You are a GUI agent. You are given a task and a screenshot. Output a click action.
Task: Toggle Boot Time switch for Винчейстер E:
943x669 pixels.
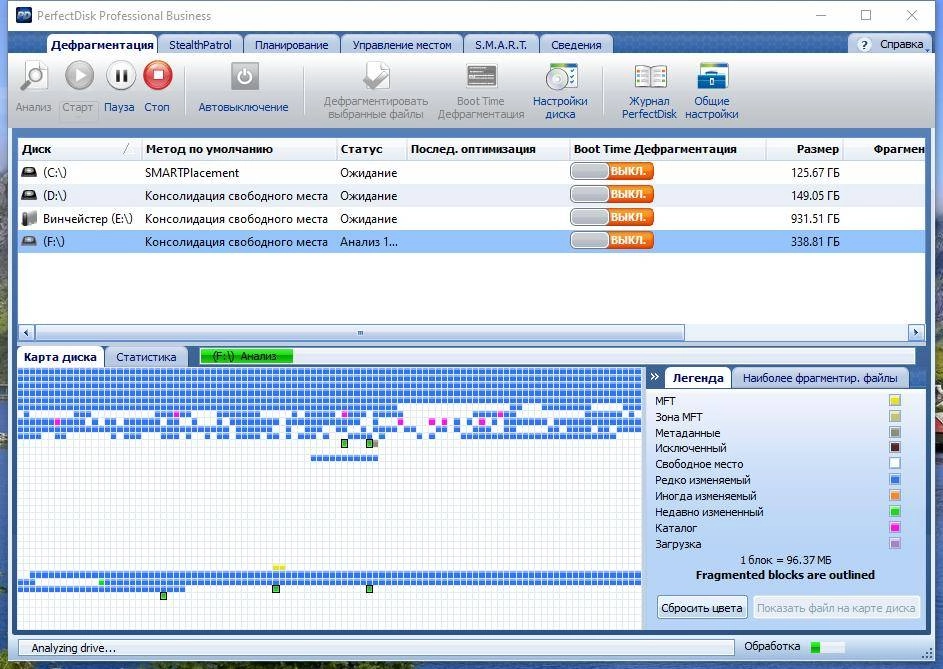pos(612,217)
